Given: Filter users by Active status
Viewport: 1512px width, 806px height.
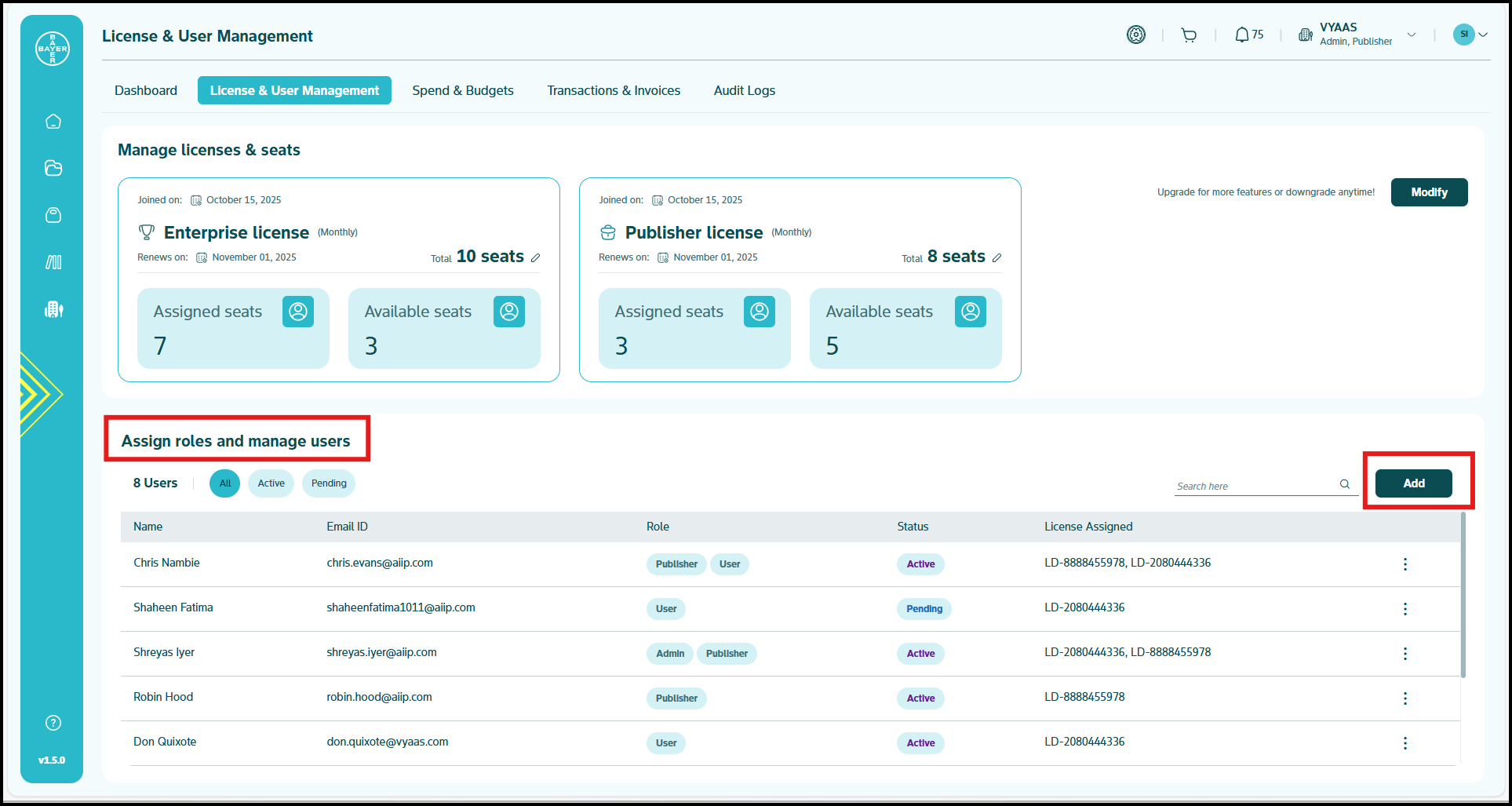Looking at the screenshot, I should point(271,483).
